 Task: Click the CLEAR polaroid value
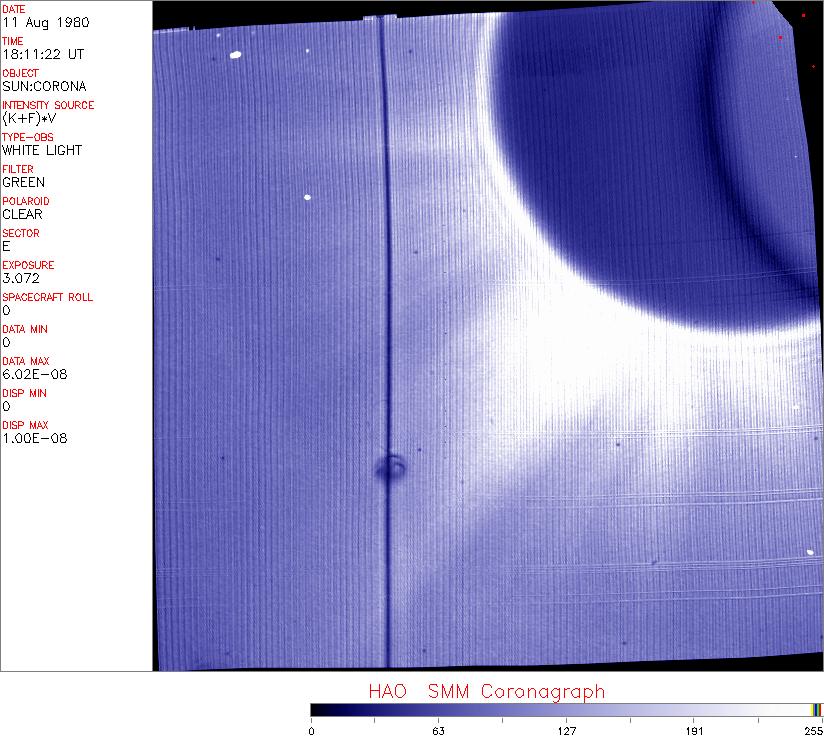(22, 214)
